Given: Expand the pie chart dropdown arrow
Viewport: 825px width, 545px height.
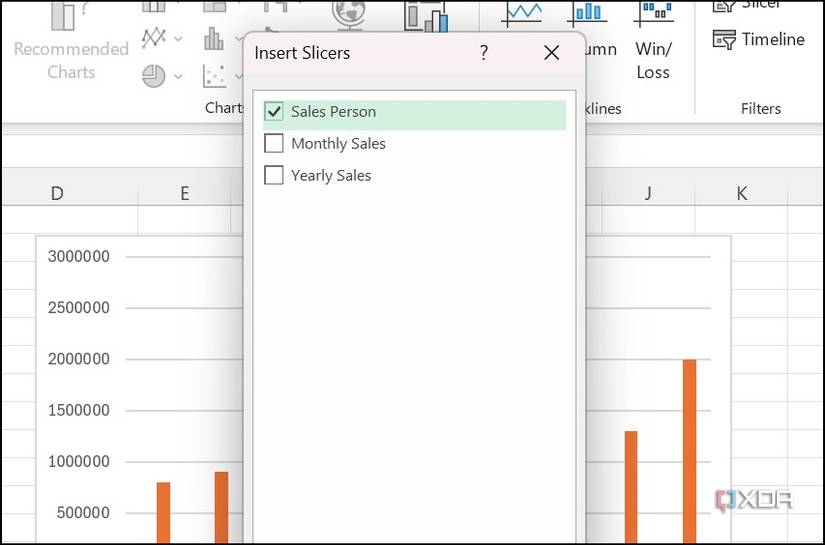Looking at the screenshot, I should click(x=178, y=76).
